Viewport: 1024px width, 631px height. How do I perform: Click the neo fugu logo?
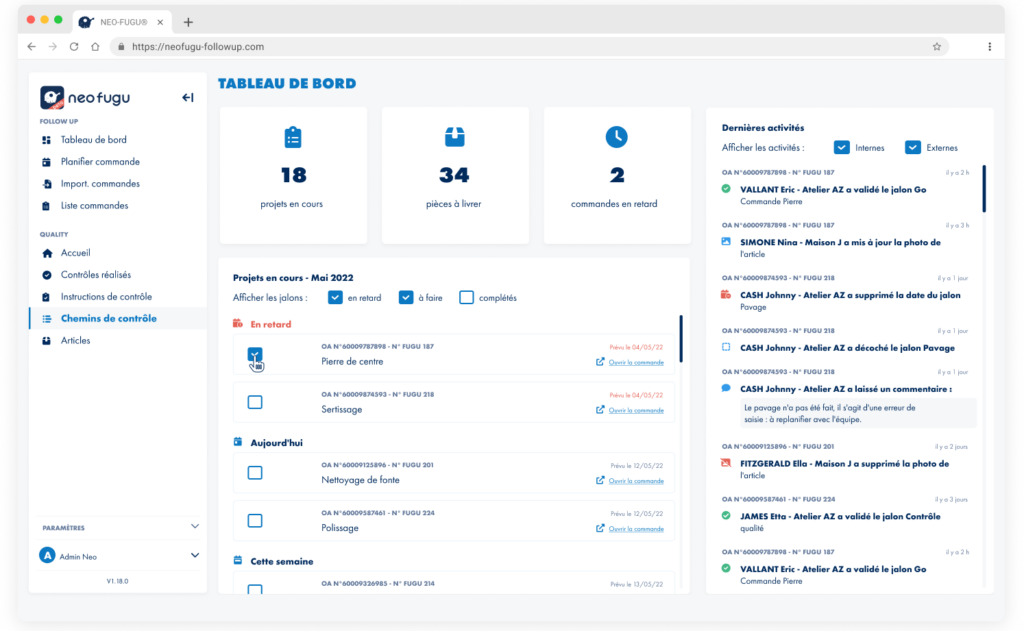pyautogui.click(x=83, y=95)
